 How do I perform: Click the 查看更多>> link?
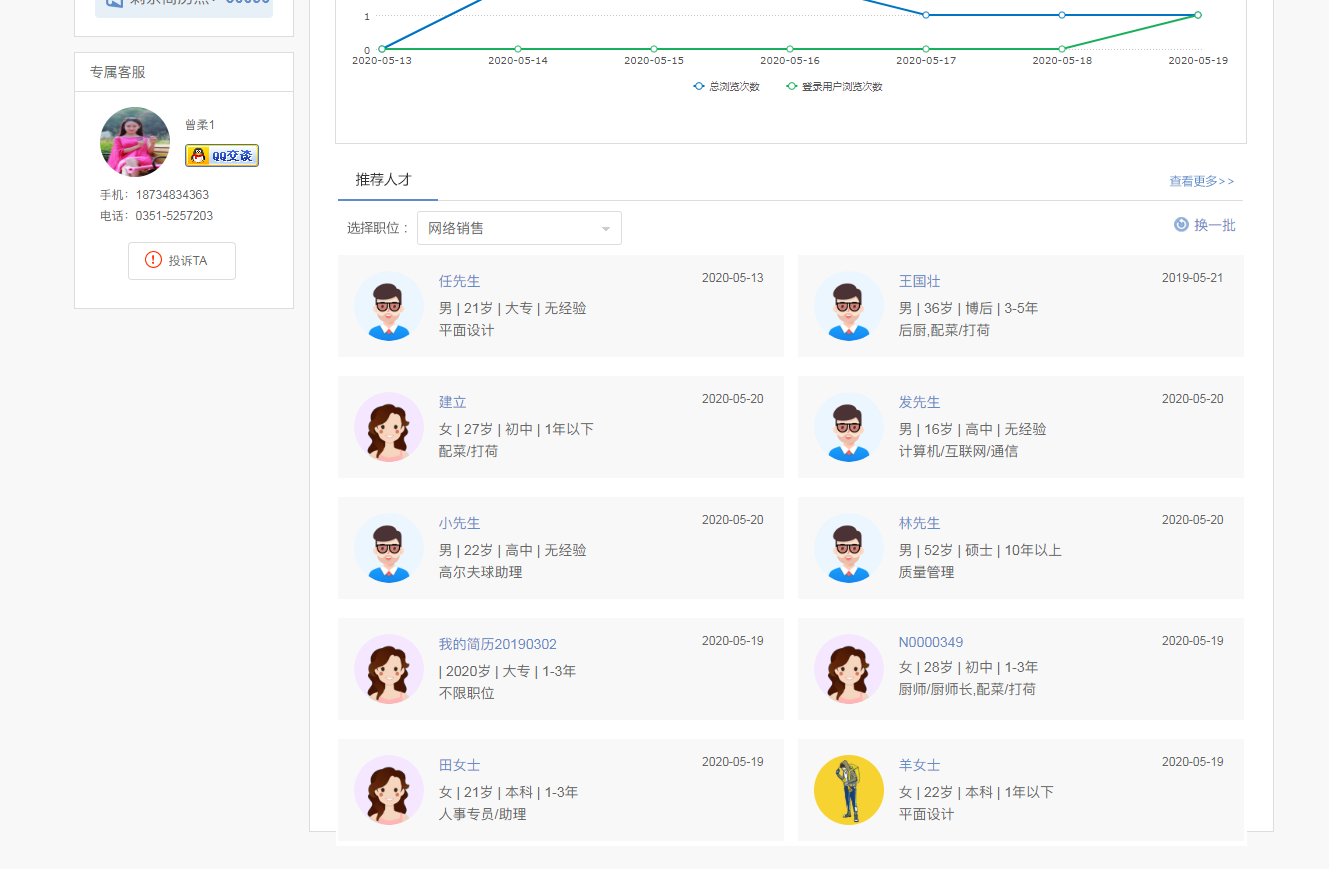[x=1202, y=181]
